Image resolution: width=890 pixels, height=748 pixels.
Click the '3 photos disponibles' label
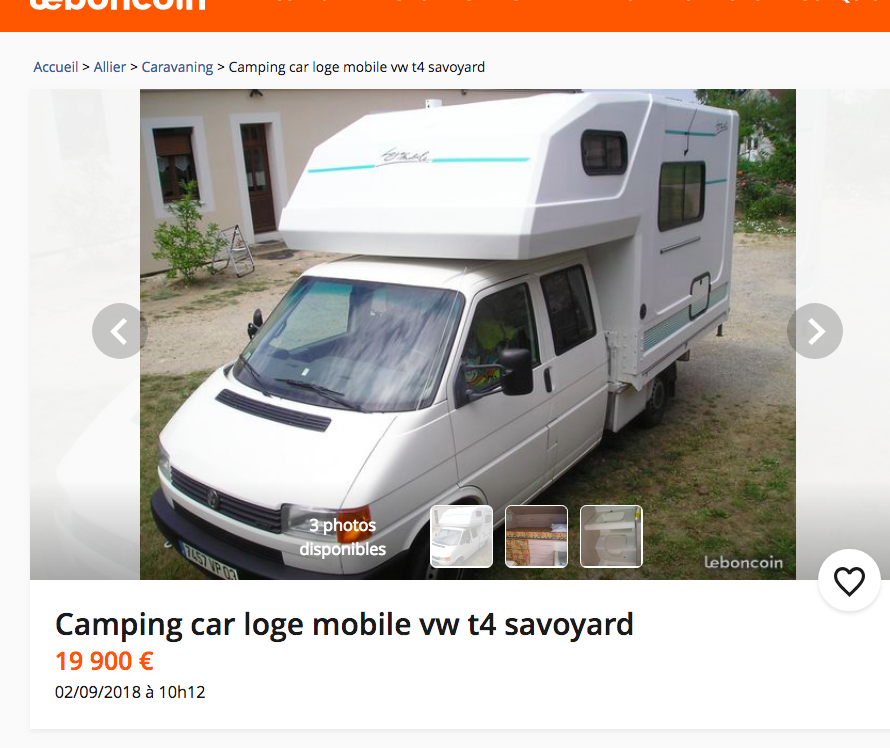(x=342, y=537)
